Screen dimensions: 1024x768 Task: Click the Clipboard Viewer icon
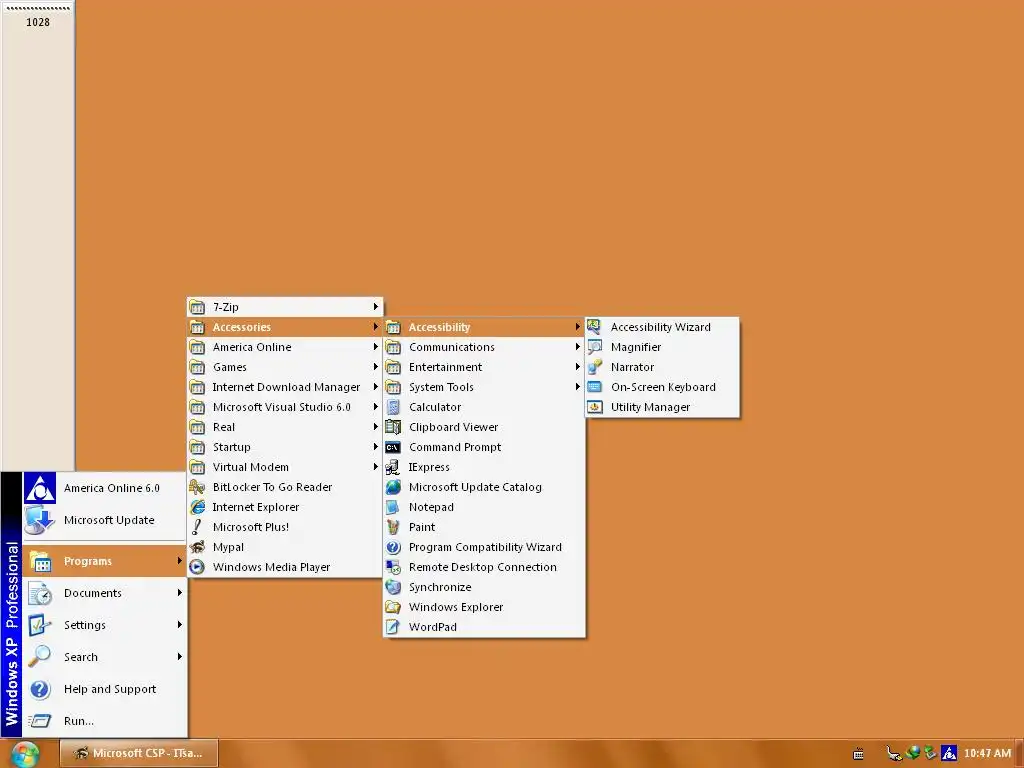click(x=392, y=427)
